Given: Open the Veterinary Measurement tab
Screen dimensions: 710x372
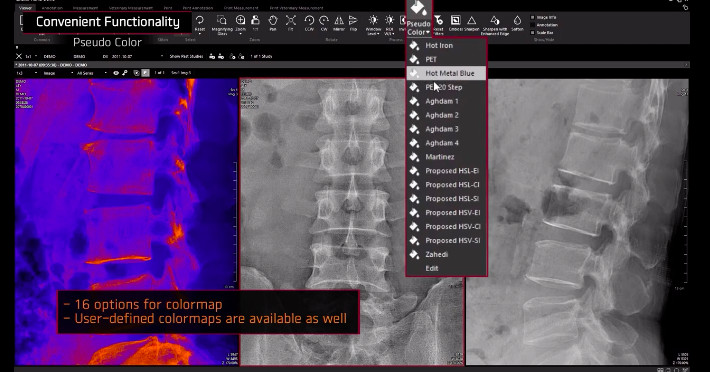Looking at the screenshot, I should click(130, 8).
